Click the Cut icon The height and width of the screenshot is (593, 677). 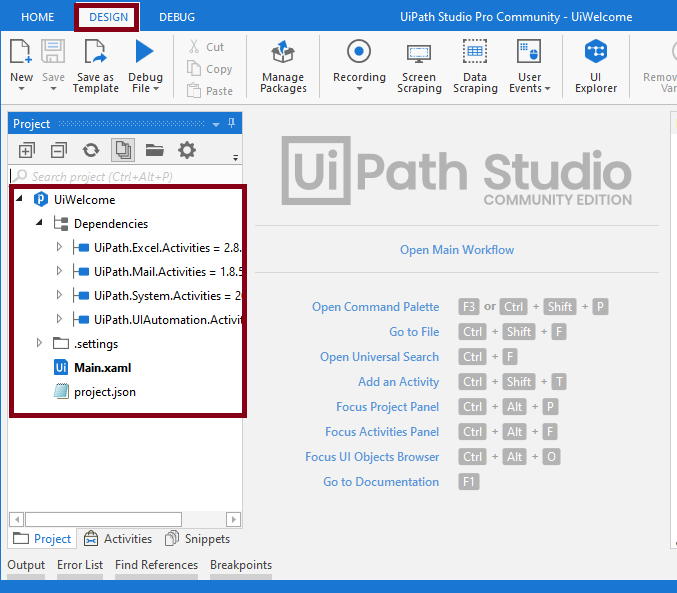pyautogui.click(x=194, y=46)
